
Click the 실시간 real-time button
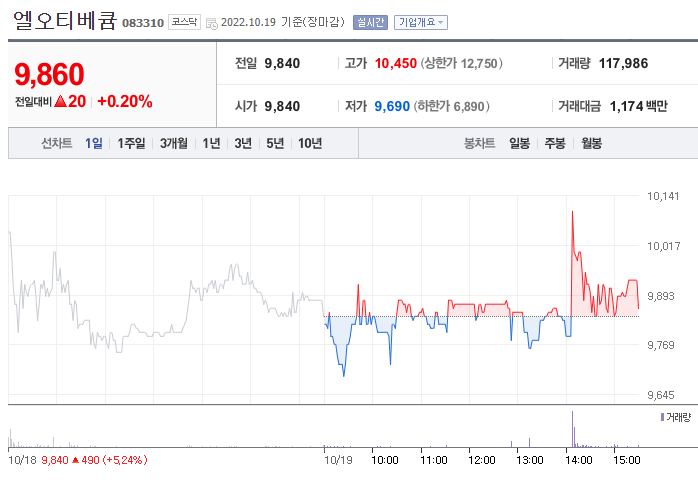(370, 22)
